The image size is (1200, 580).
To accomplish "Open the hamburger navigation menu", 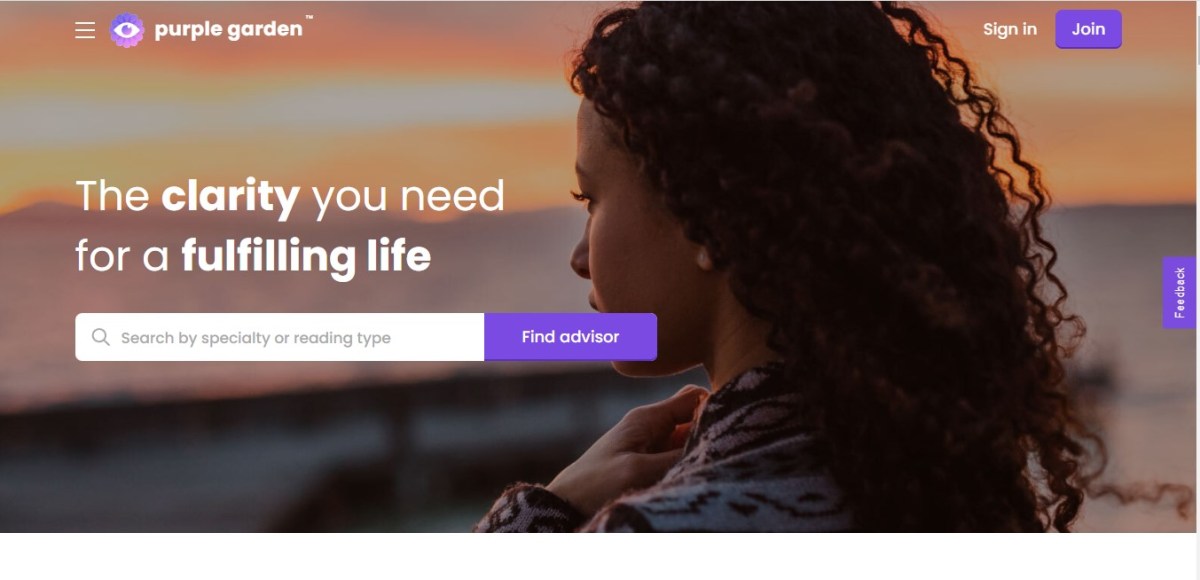I will (85, 30).
